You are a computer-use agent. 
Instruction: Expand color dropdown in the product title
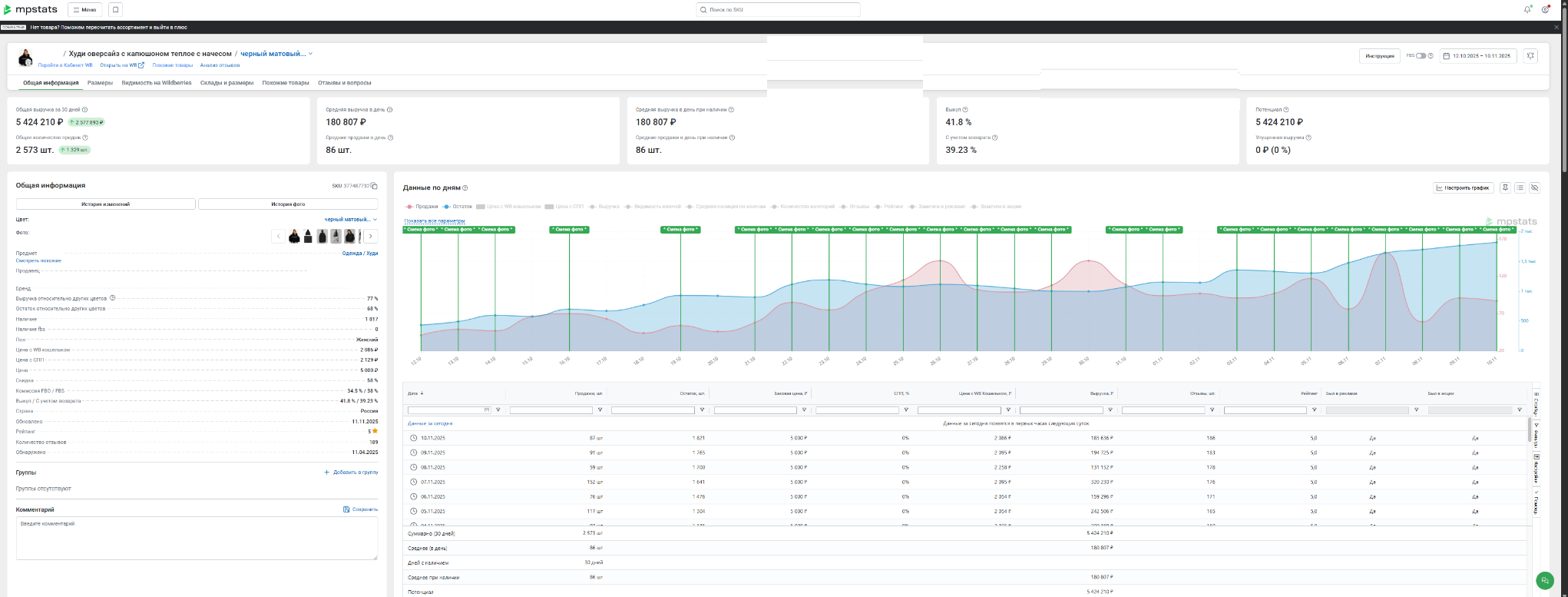310,54
